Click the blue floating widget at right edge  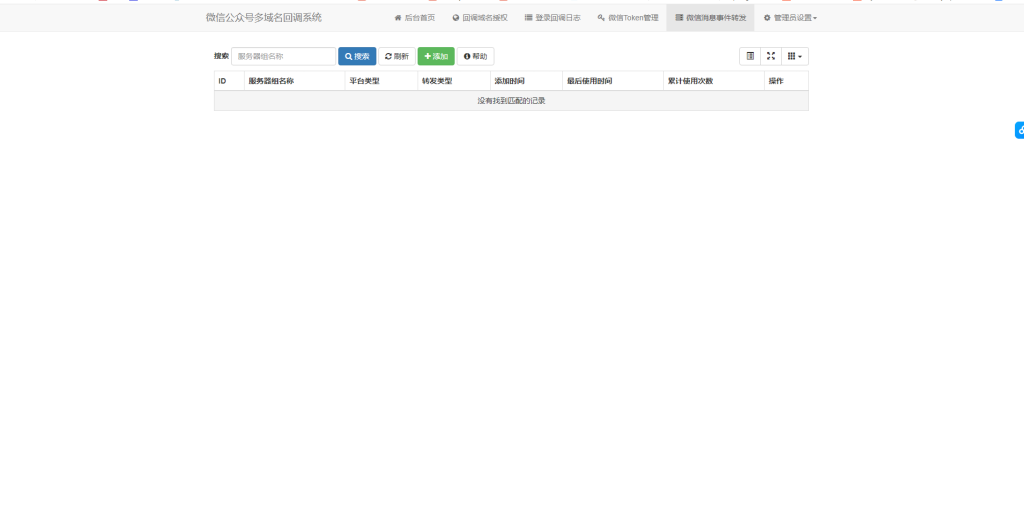point(1019,130)
